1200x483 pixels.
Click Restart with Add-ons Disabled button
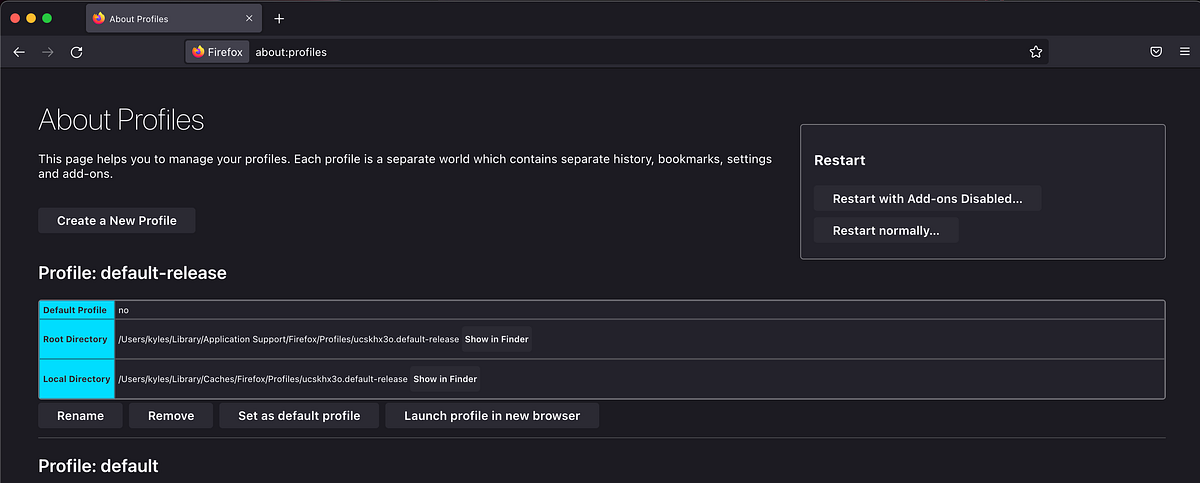927,199
